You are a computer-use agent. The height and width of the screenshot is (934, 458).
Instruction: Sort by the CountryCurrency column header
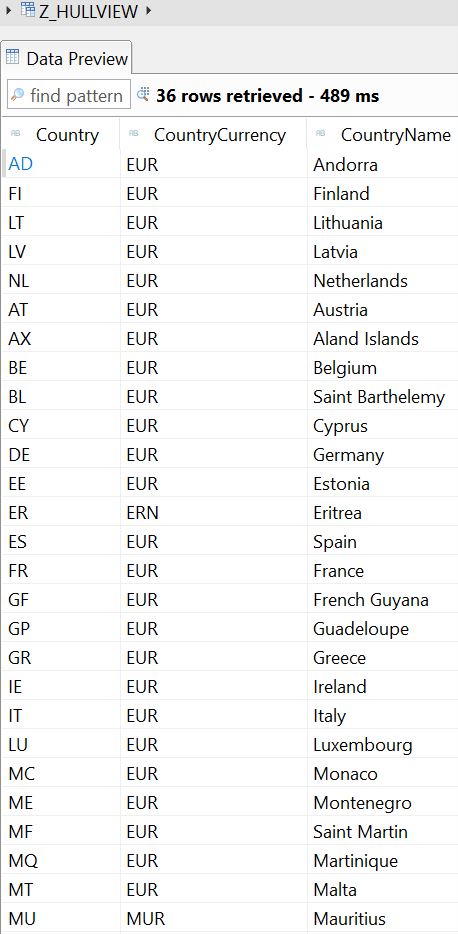213,135
